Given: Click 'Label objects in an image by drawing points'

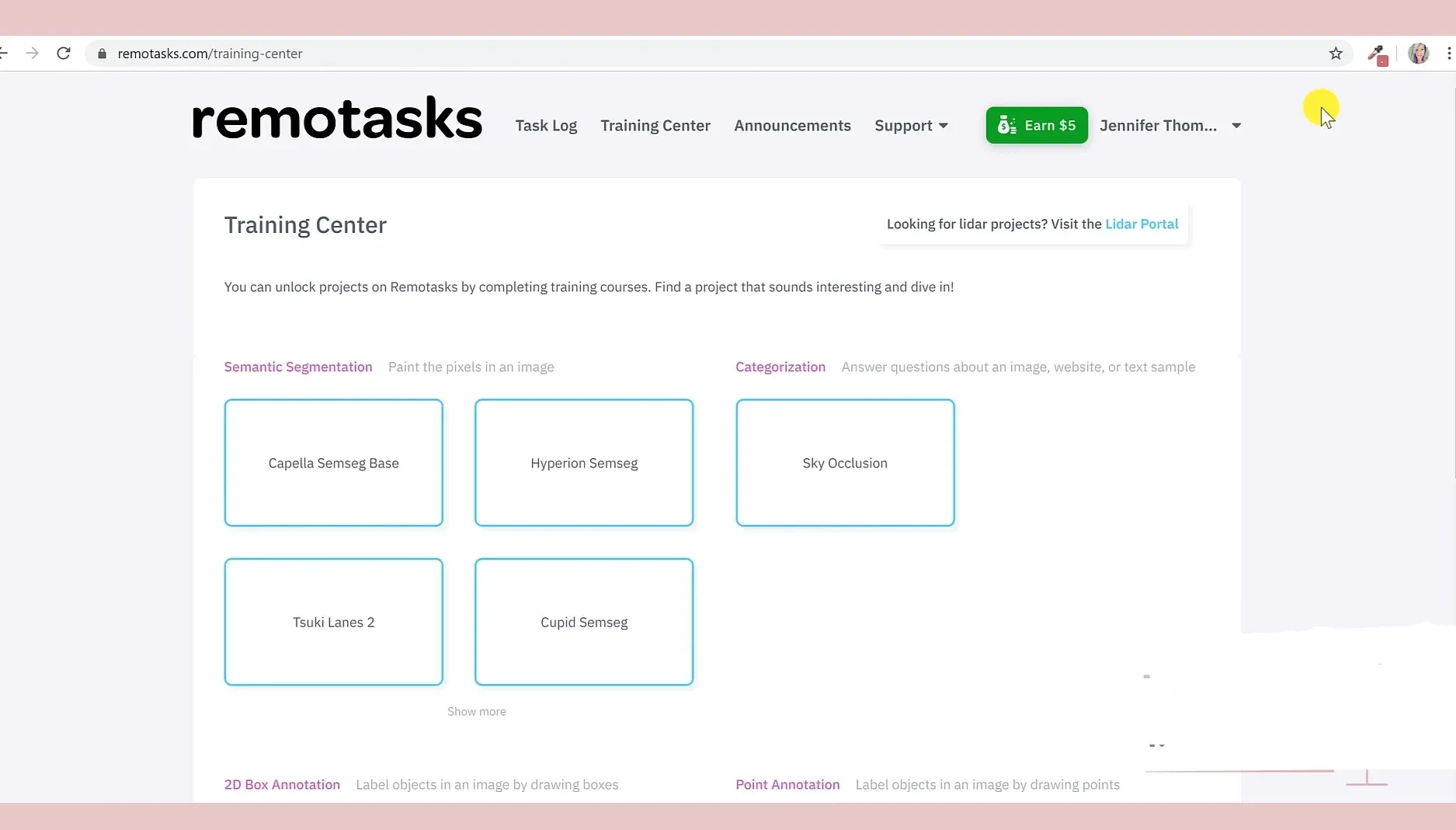Looking at the screenshot, I should click(x=988, y=785).
